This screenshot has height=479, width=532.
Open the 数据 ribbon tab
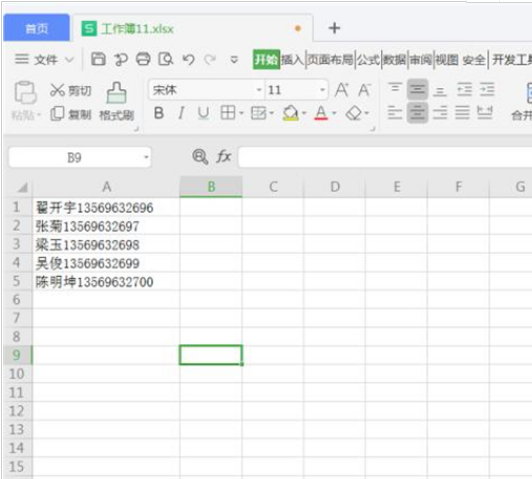click(395, 60)
